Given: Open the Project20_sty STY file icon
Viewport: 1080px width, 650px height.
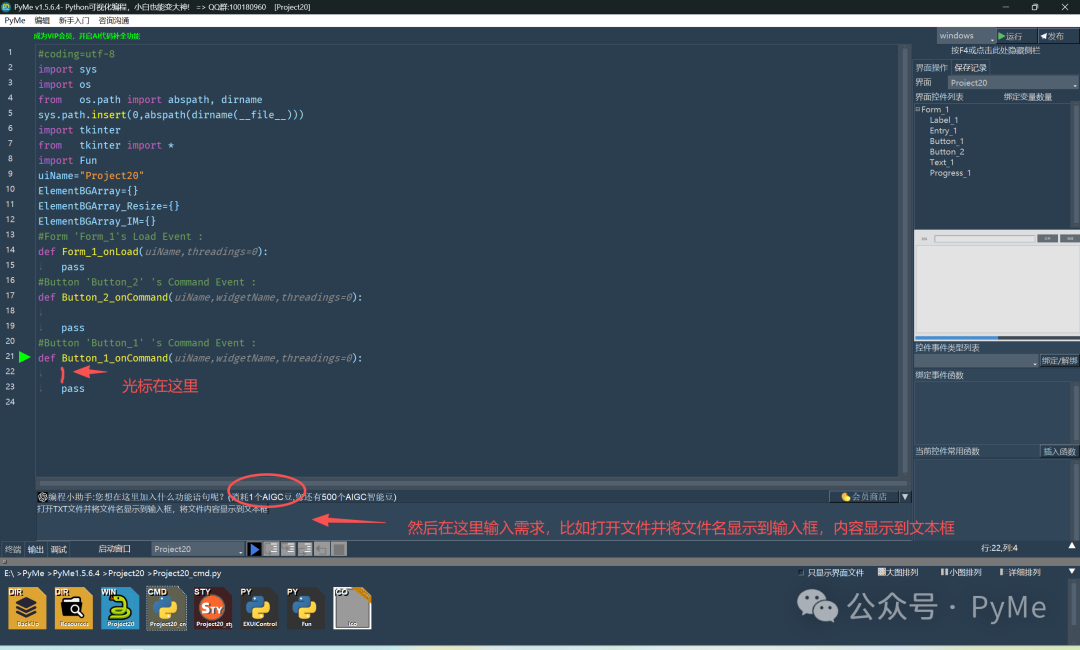Looking at the screenshot, I should tap(213, 608).
